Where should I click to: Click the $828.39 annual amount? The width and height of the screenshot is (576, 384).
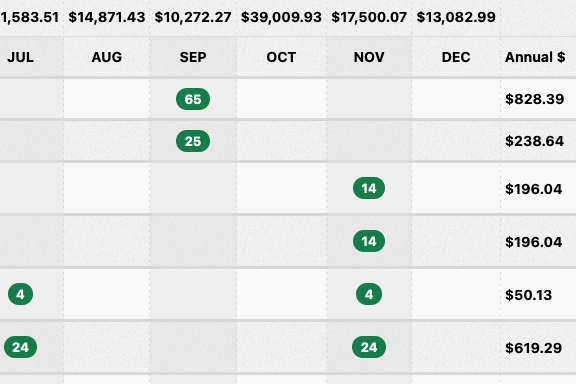534,99
